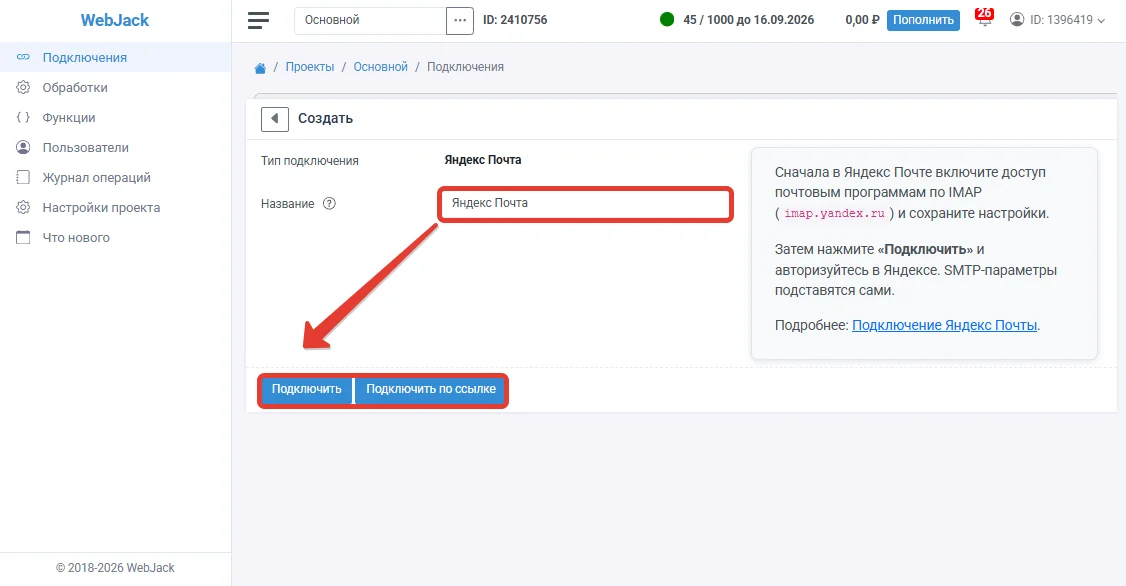Viewport: 1126px width, 586px height.
Task: Click the Обработки gear icon in sidebar
Action: click(x=23, y=87)
